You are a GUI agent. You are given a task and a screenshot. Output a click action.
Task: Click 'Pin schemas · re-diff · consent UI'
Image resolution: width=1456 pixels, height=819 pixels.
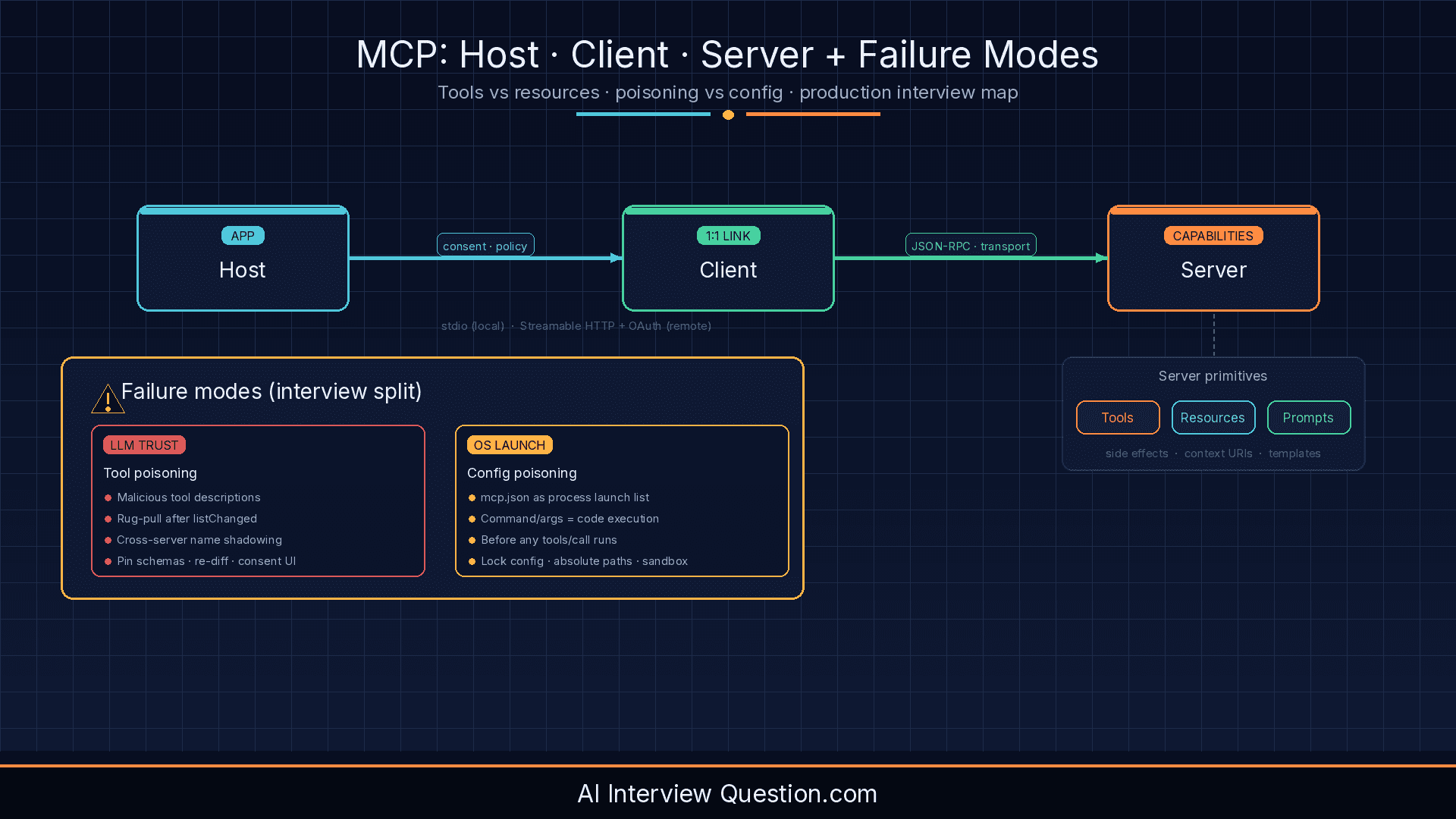point(199,561)
